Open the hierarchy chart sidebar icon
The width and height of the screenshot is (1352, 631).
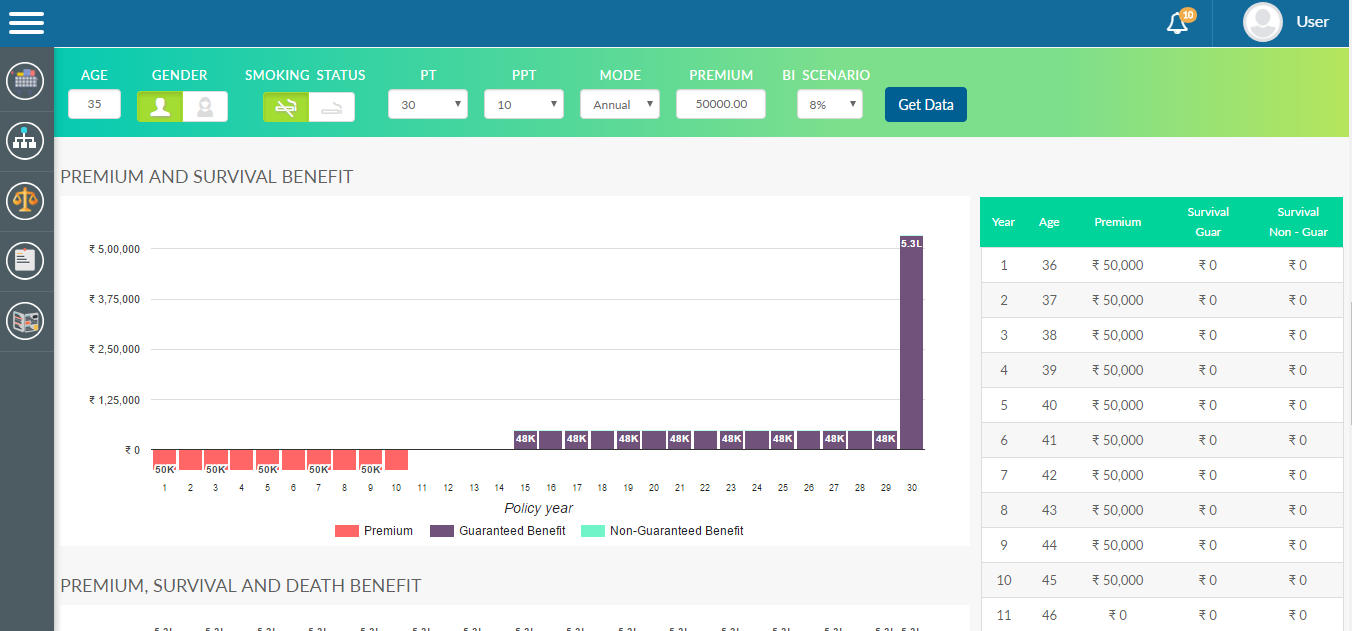(x=25, y=141)
